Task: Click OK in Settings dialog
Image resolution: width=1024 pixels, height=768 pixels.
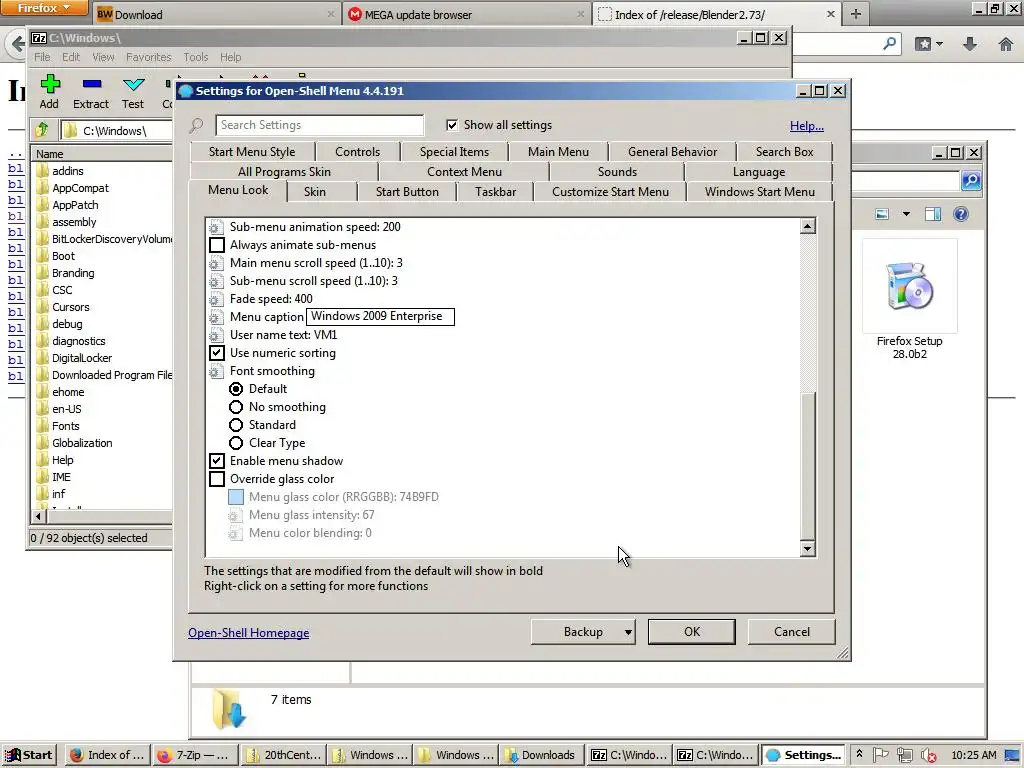Action: pos(692,632)
